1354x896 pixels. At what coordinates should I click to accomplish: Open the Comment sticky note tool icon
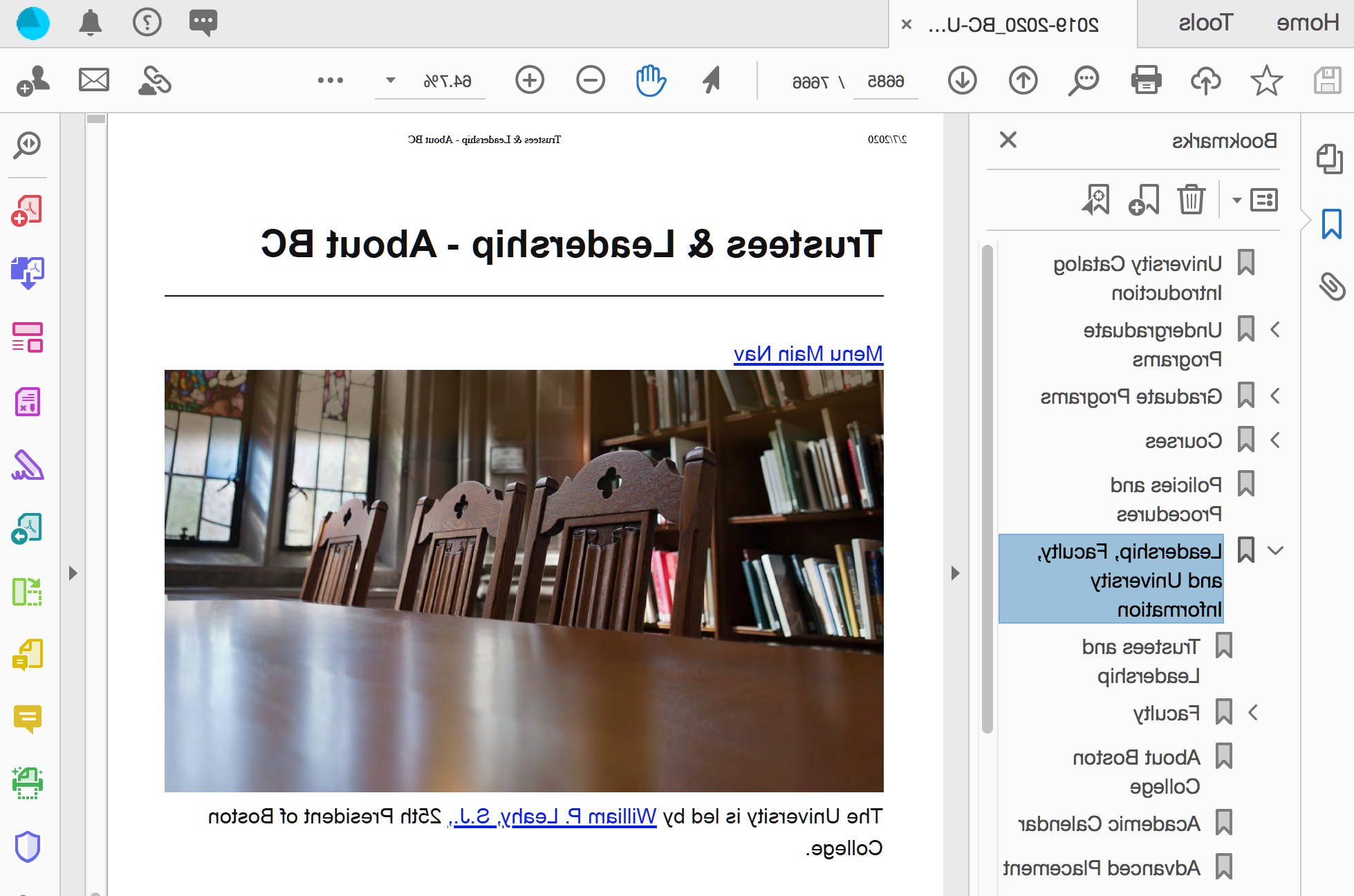(x=27, y=719)
